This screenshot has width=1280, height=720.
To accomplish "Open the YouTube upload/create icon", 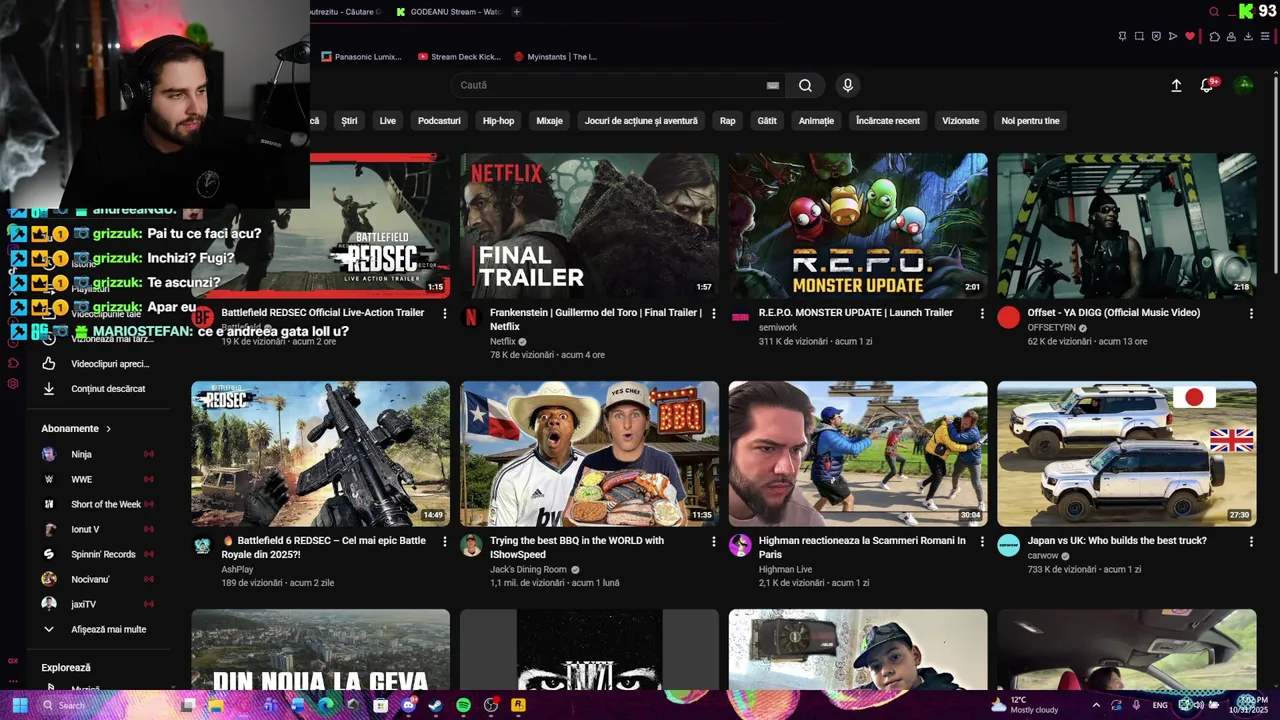I will click(1176, 86).
